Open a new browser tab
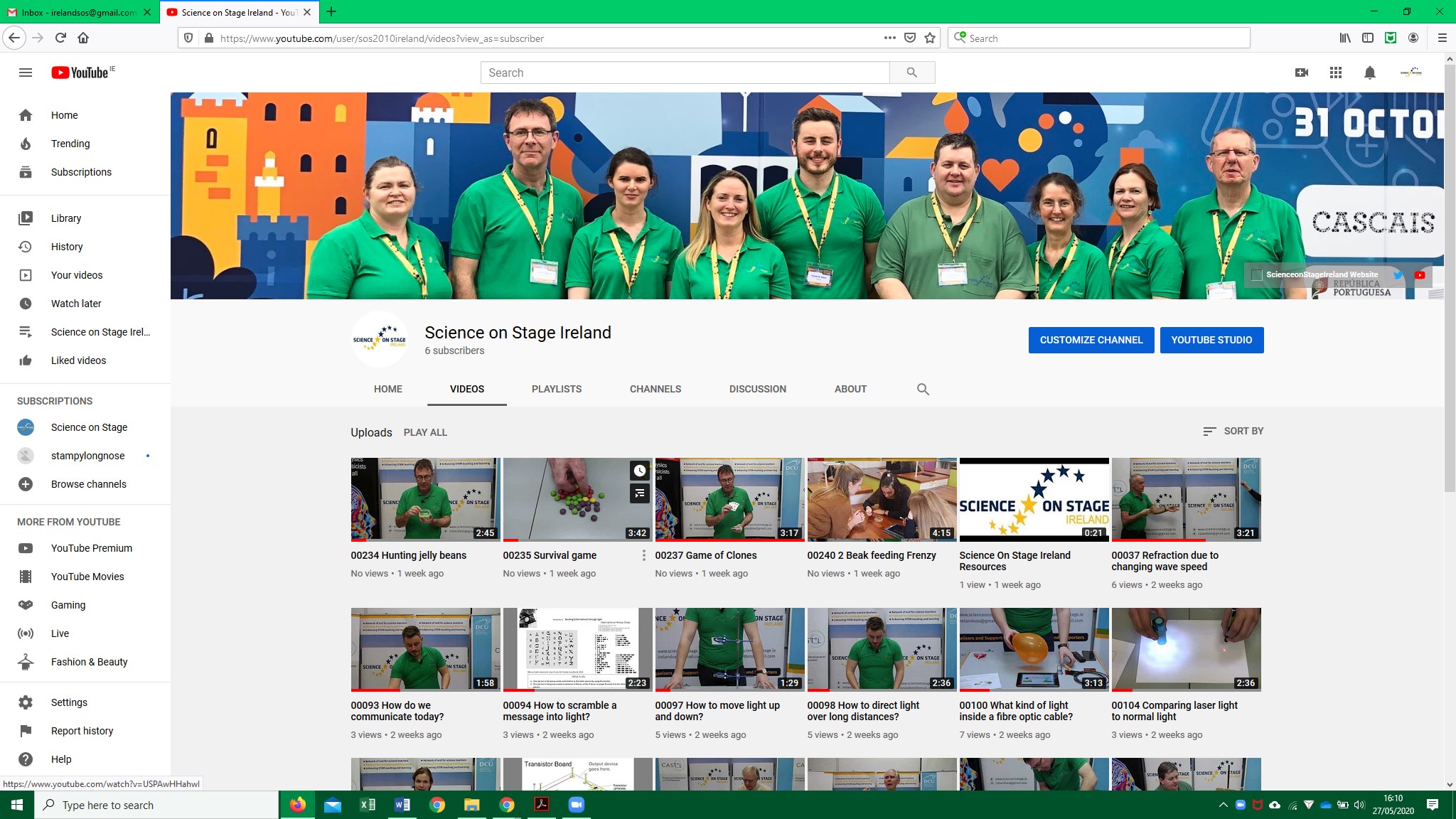This screenshot has height=819, width=1456. (x=331, y=11)
